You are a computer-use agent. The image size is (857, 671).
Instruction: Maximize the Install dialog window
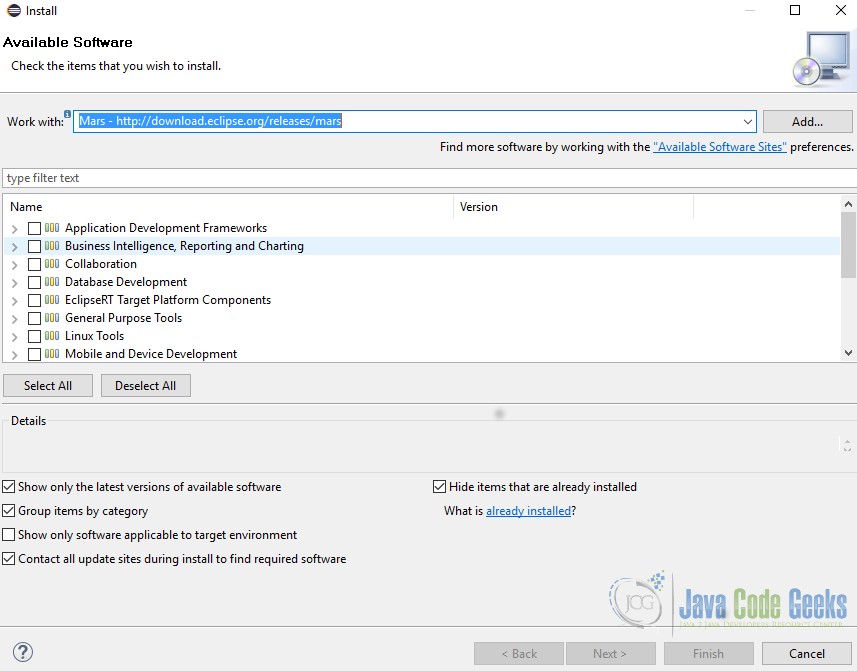tap(795, 10)
